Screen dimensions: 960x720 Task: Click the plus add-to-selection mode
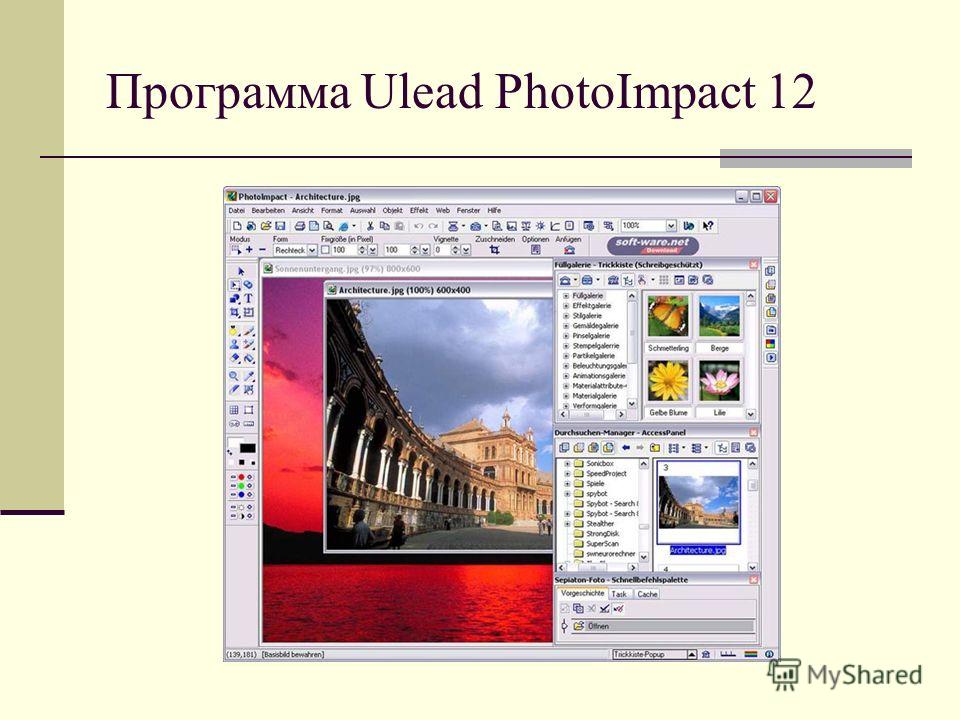249,250
